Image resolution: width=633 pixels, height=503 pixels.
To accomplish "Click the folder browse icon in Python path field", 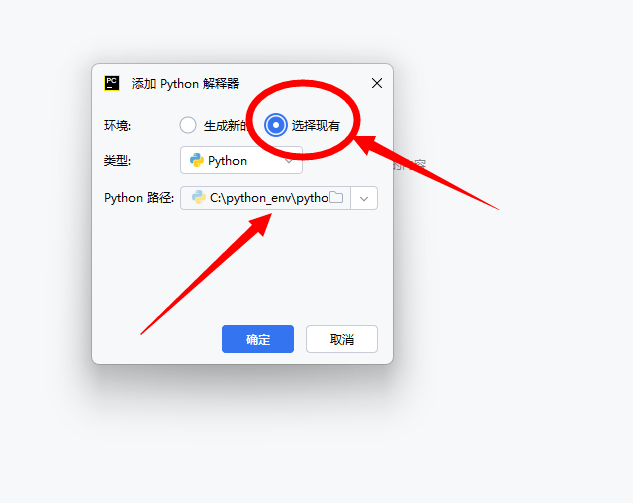I will [336, 197].
